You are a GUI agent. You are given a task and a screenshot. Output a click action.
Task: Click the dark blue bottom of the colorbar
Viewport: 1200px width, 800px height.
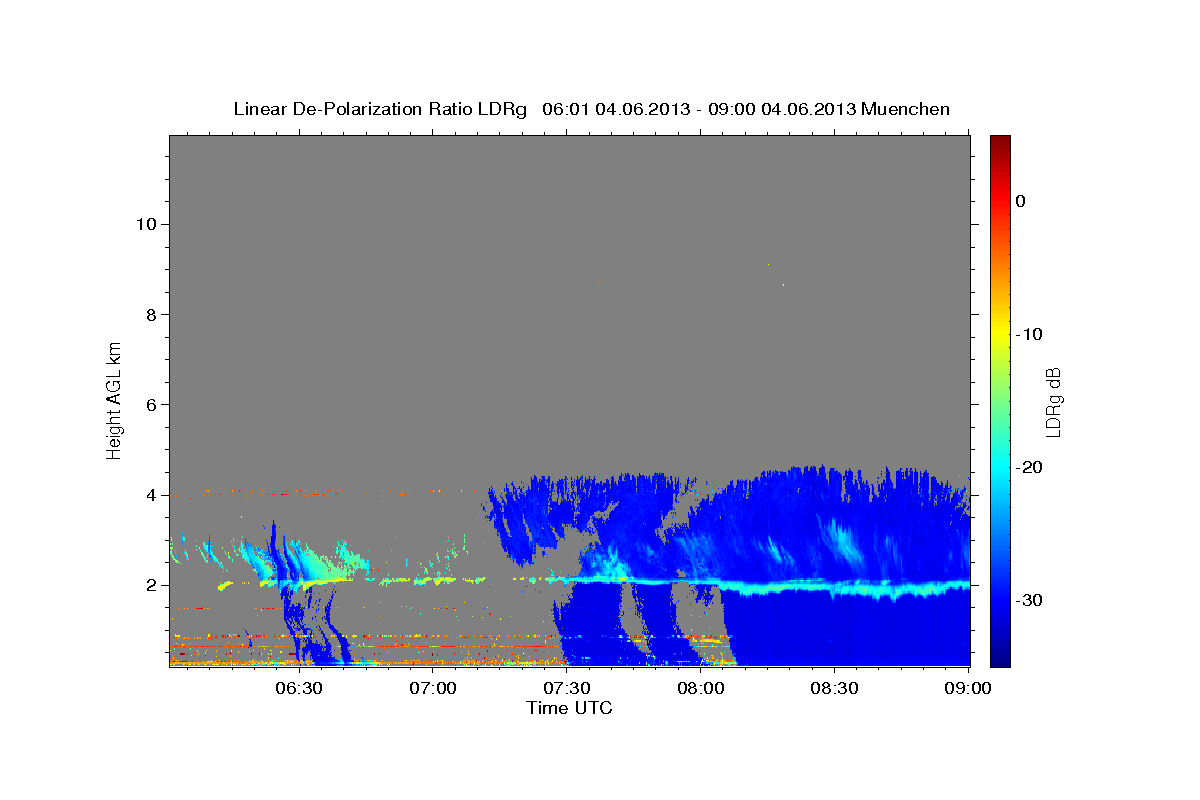tap(1000, 660)
